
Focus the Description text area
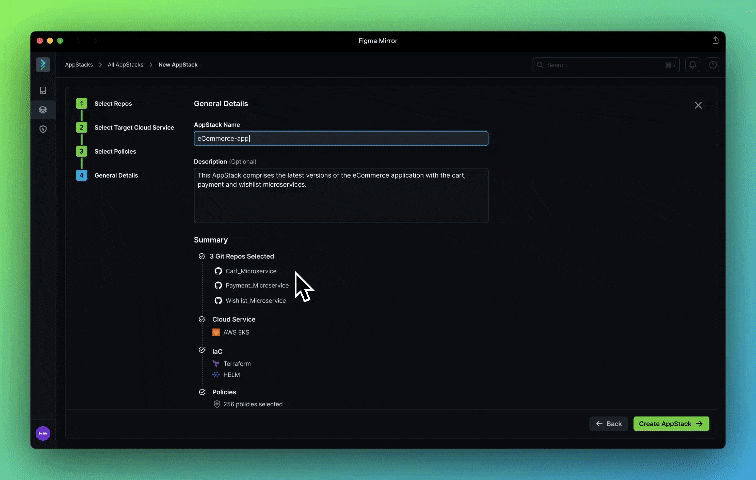[341, 195]
